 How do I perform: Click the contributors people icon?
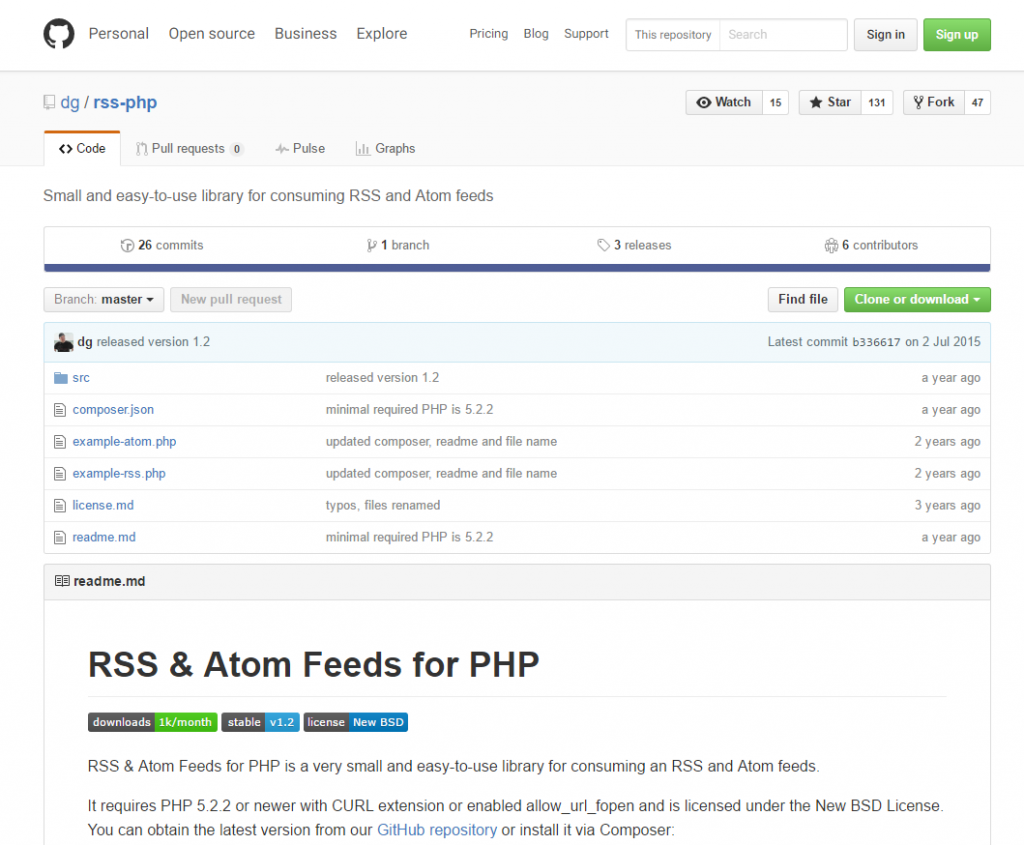click(x=830, y=245)
